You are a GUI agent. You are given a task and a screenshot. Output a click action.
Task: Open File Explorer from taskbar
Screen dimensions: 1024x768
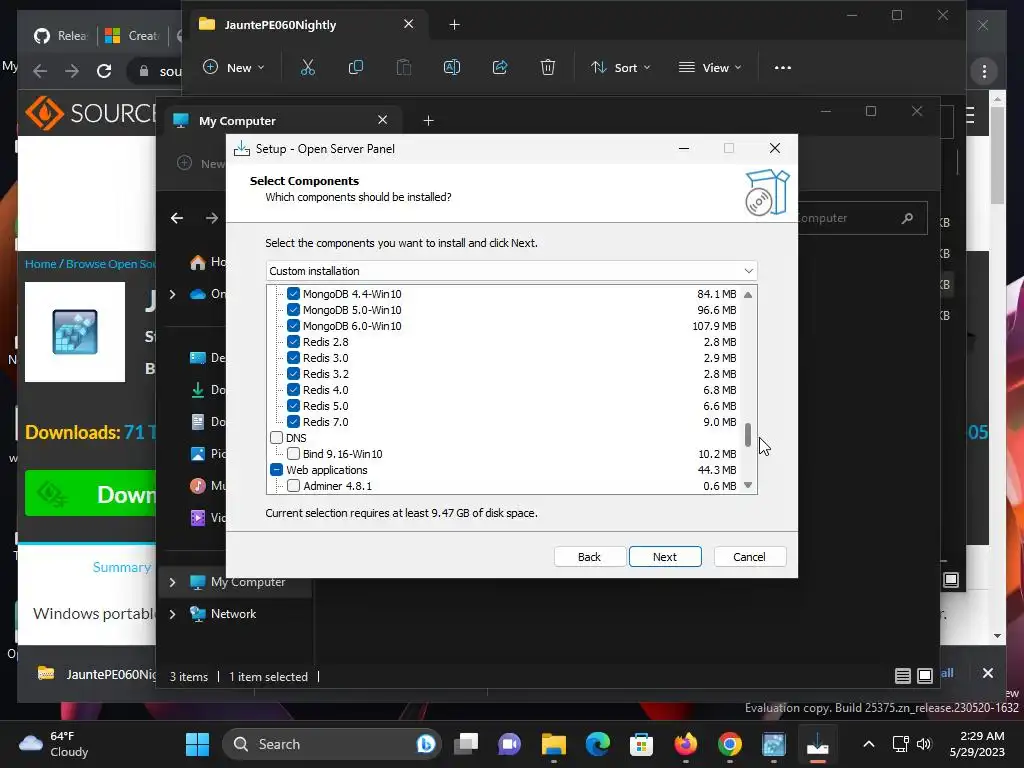(x=554, y=744)
